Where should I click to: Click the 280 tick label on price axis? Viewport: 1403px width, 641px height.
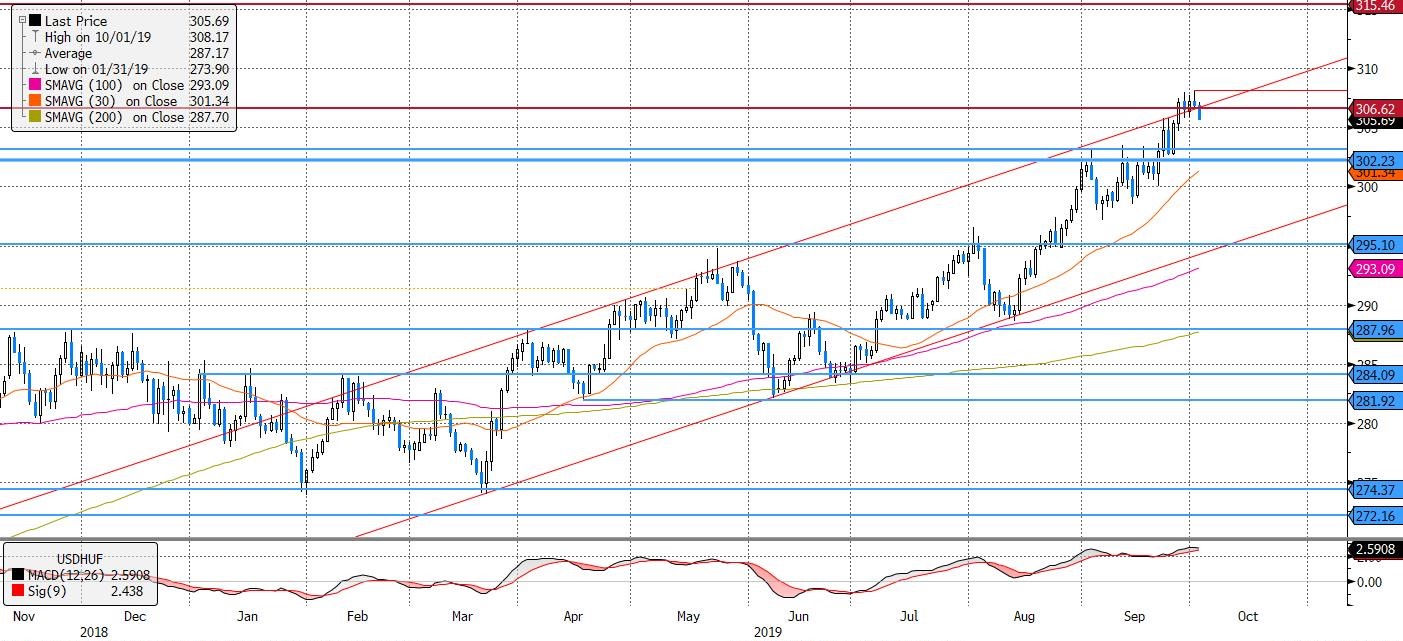1367,424
